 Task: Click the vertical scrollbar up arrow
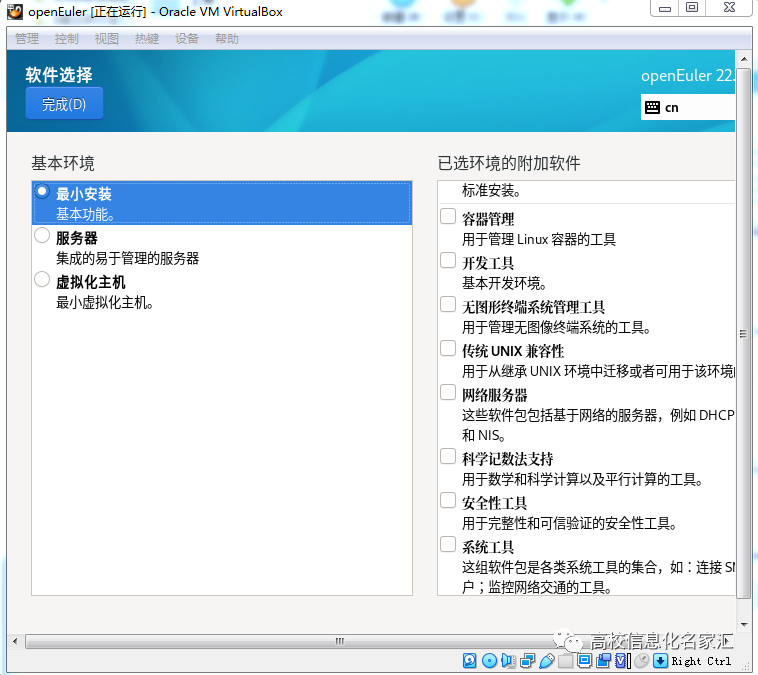click(x=744, y=59)
